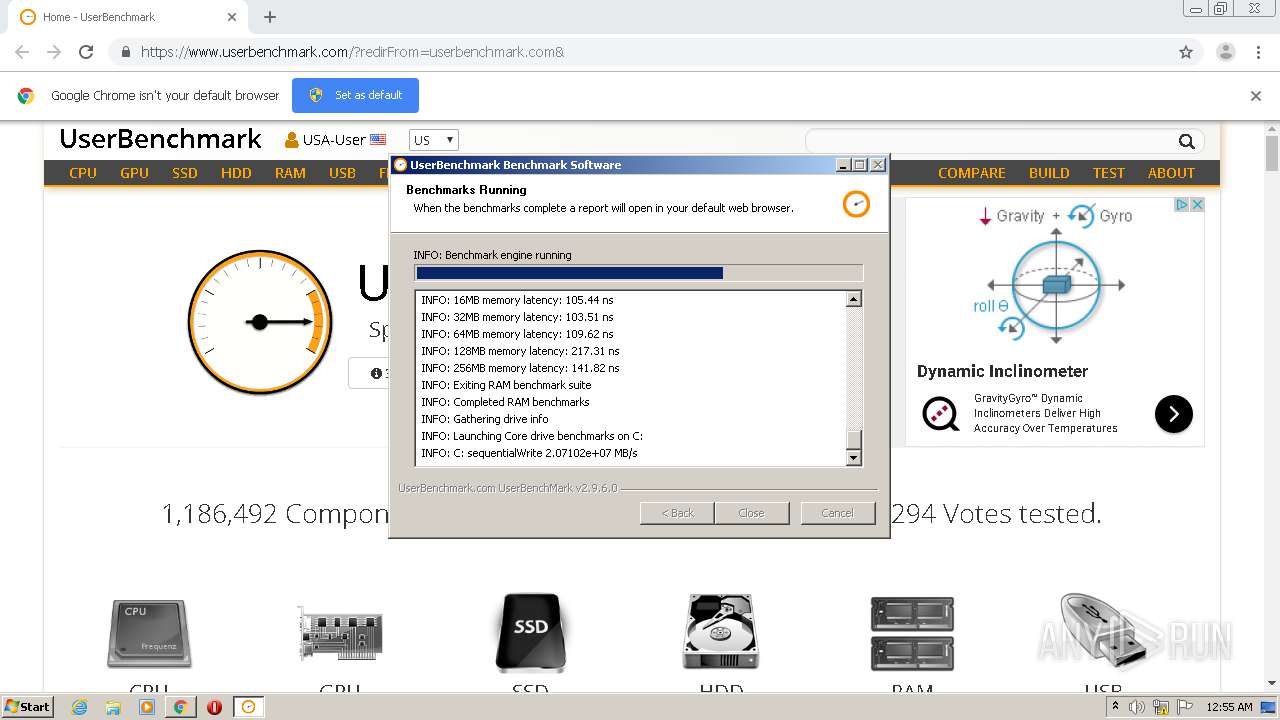The width and height of the screenshot is (1280, 720).
Task: Click Back button in benchmark dialog
Action: [677, 513]
